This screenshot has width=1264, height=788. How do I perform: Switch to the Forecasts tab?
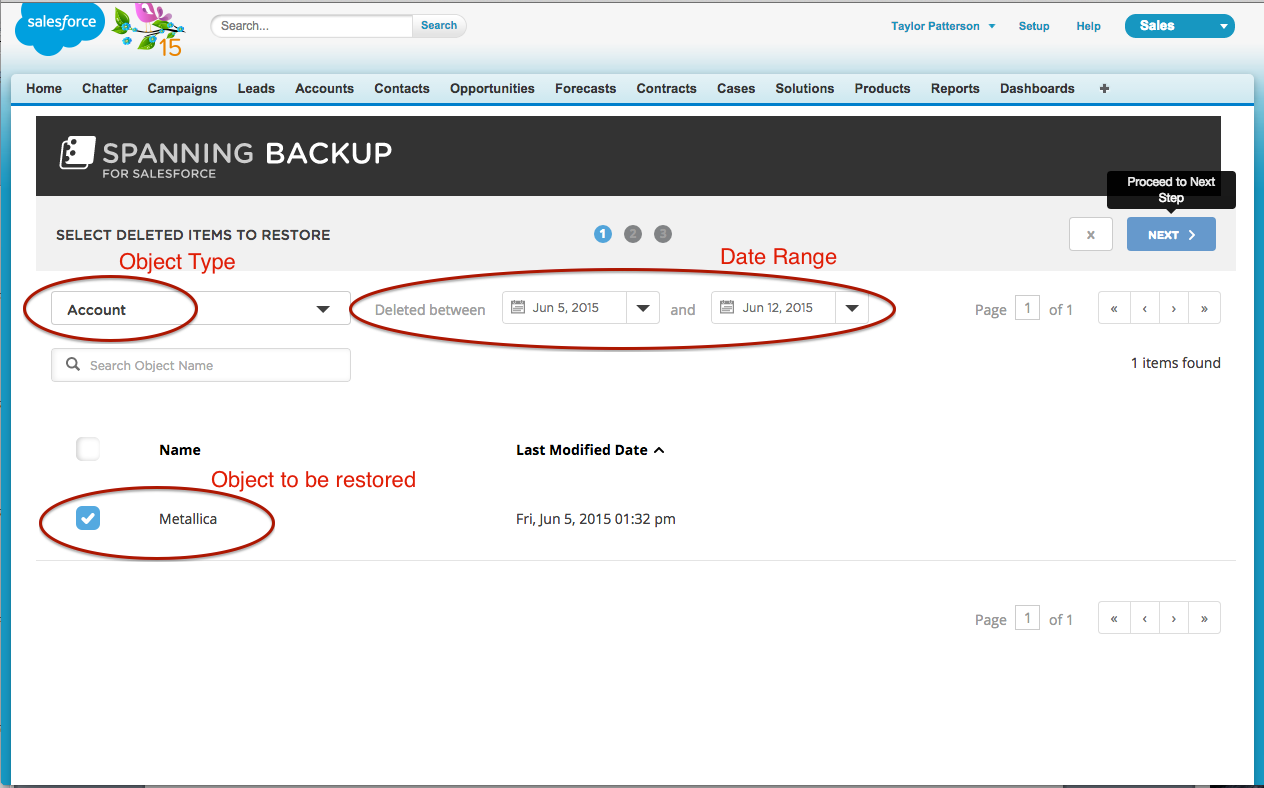coord(586,88)
